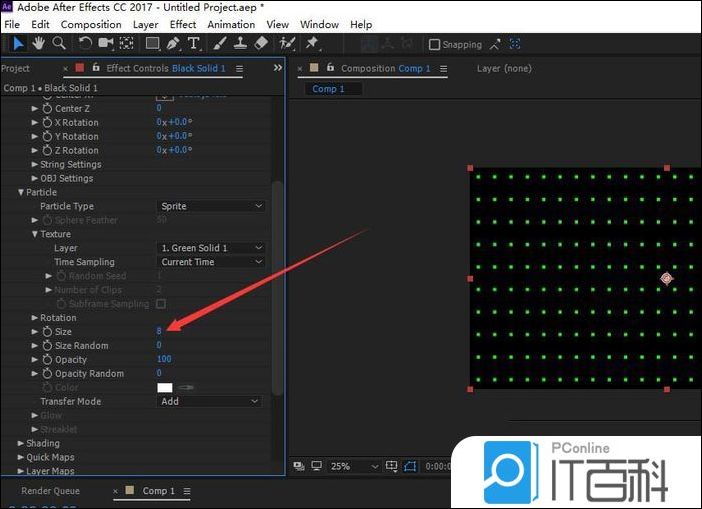Select the Type text tool
Viewport: 702px width, 509px height.
coord(193,43)
